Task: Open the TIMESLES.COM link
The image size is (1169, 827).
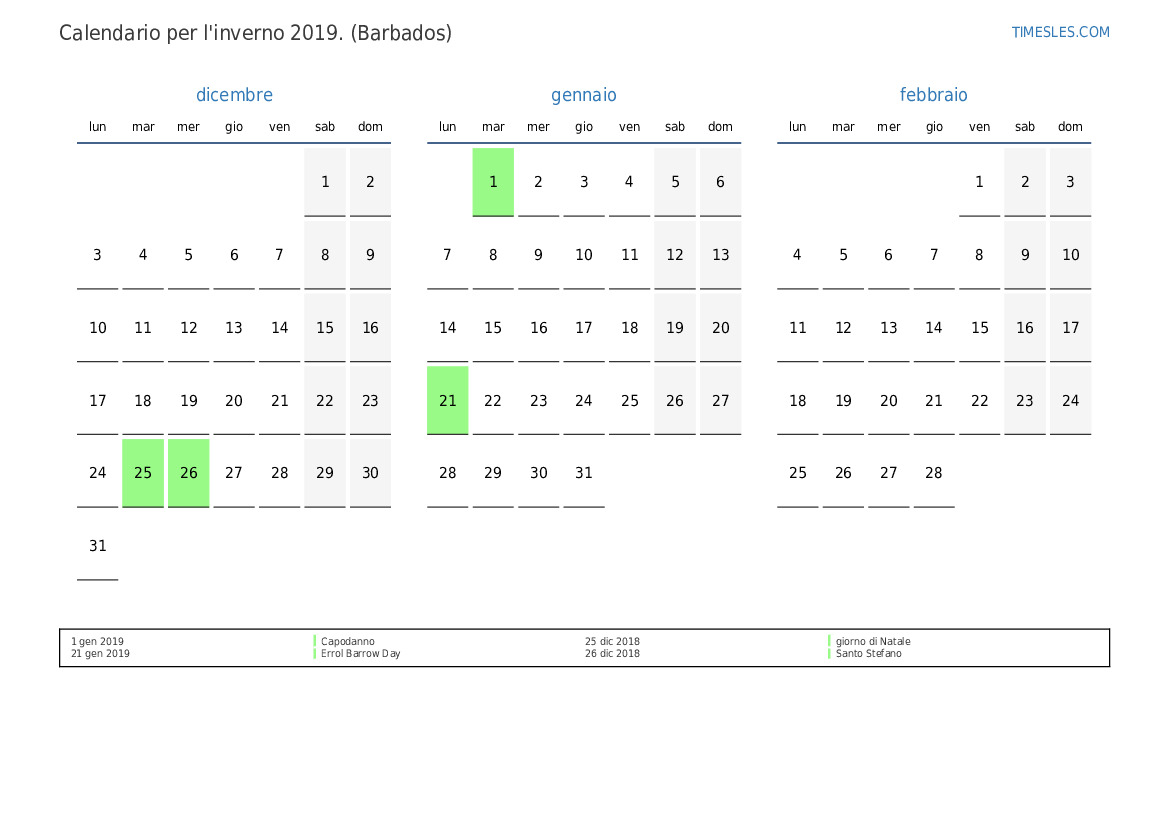Action: 1060,32
